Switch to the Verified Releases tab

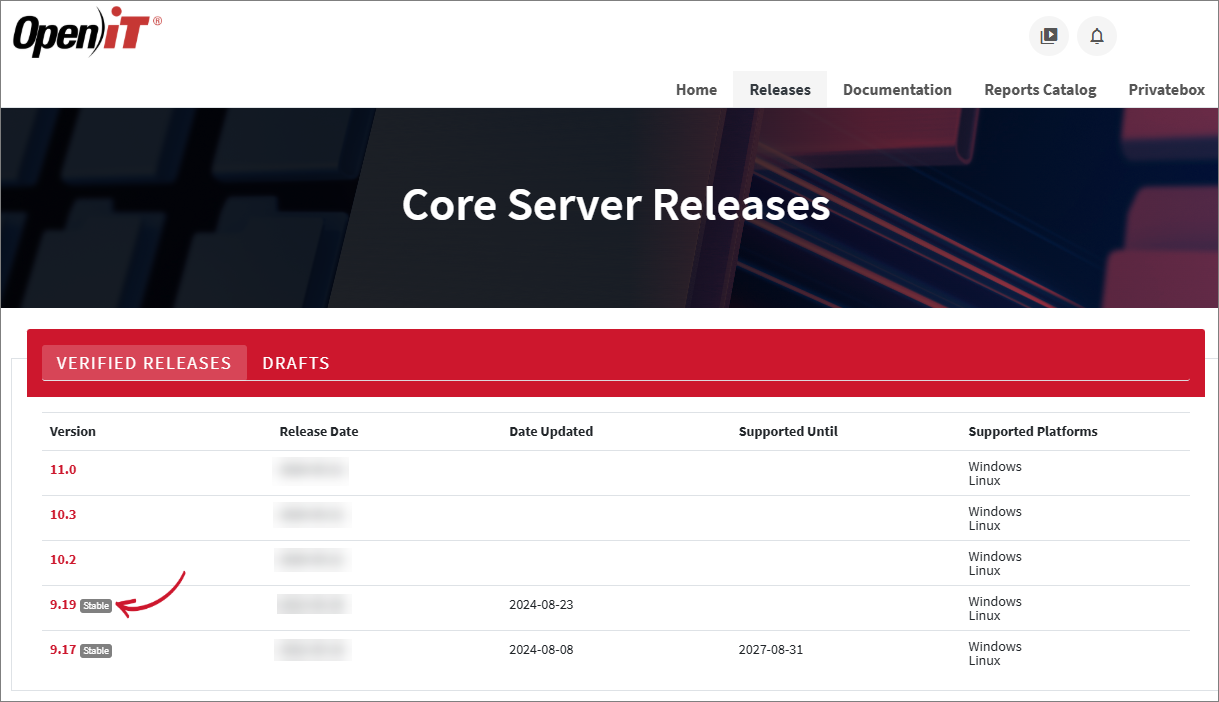(x=144, y=363)
